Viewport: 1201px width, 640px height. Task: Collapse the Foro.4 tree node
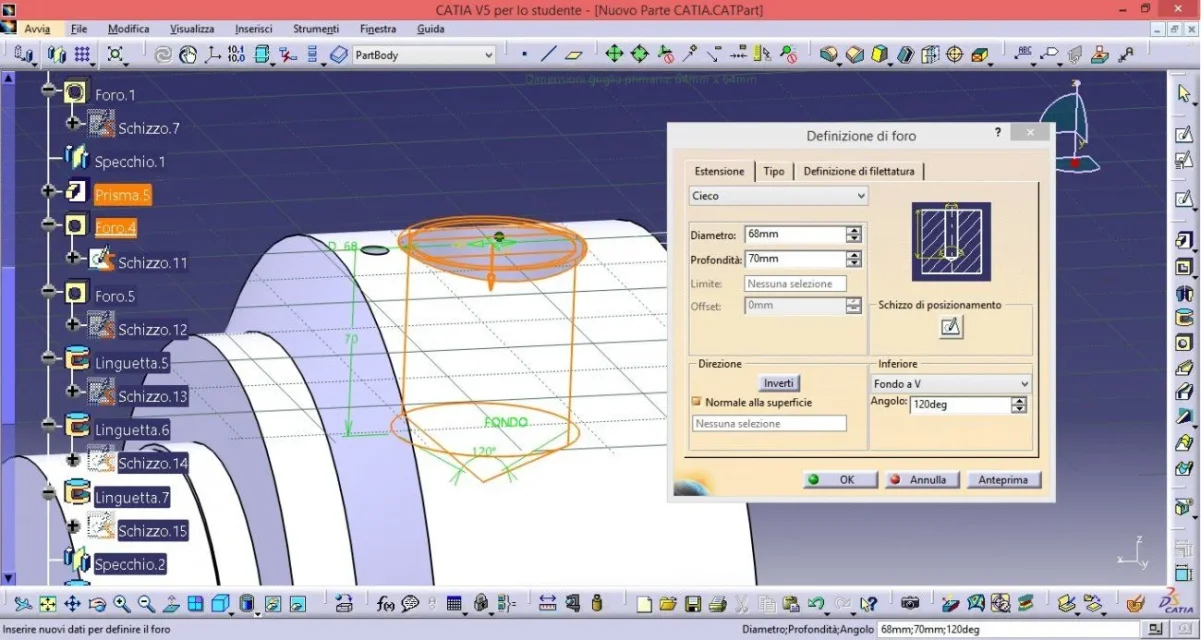point(49,225)
